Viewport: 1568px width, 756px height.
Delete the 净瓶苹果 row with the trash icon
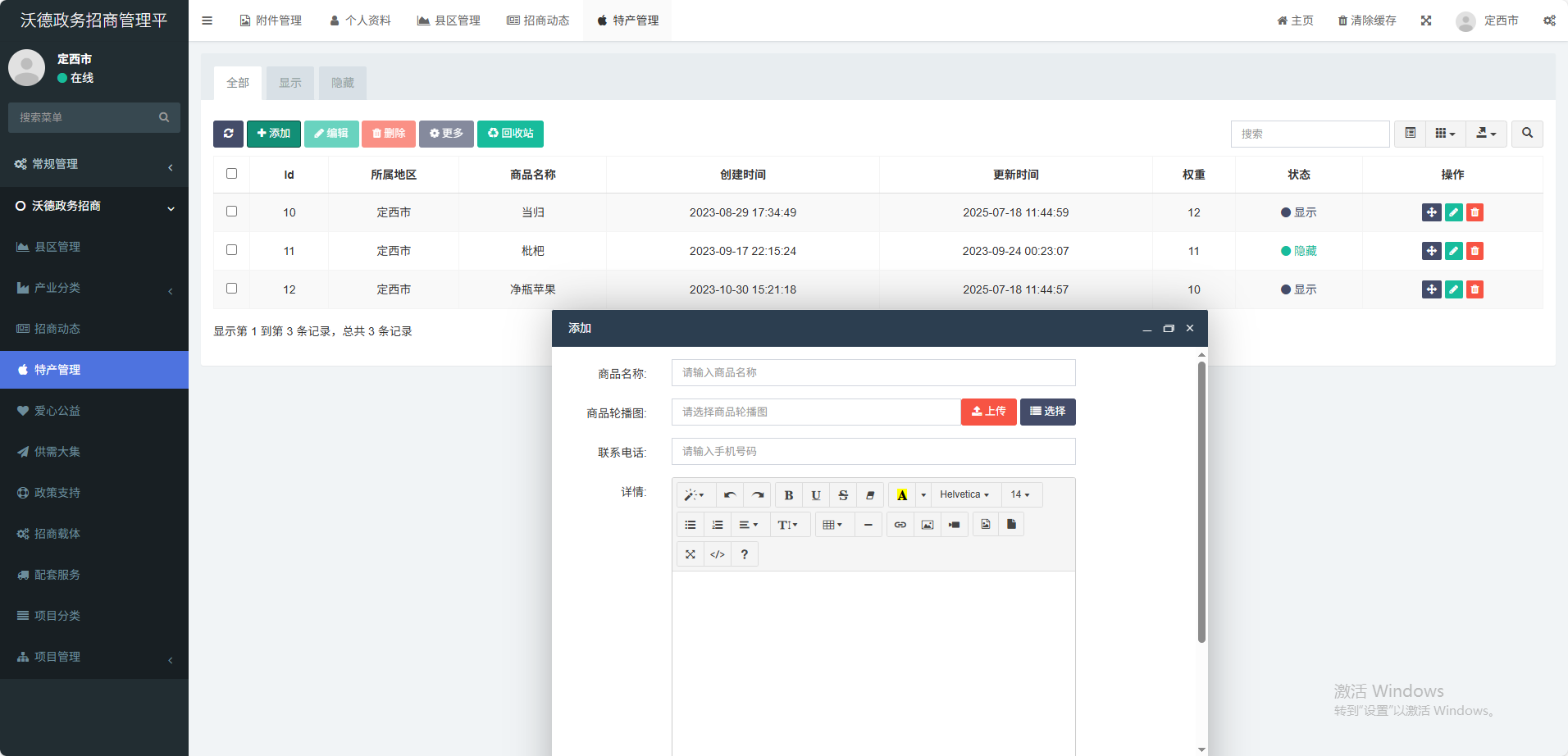click(x=1475, y=289)
